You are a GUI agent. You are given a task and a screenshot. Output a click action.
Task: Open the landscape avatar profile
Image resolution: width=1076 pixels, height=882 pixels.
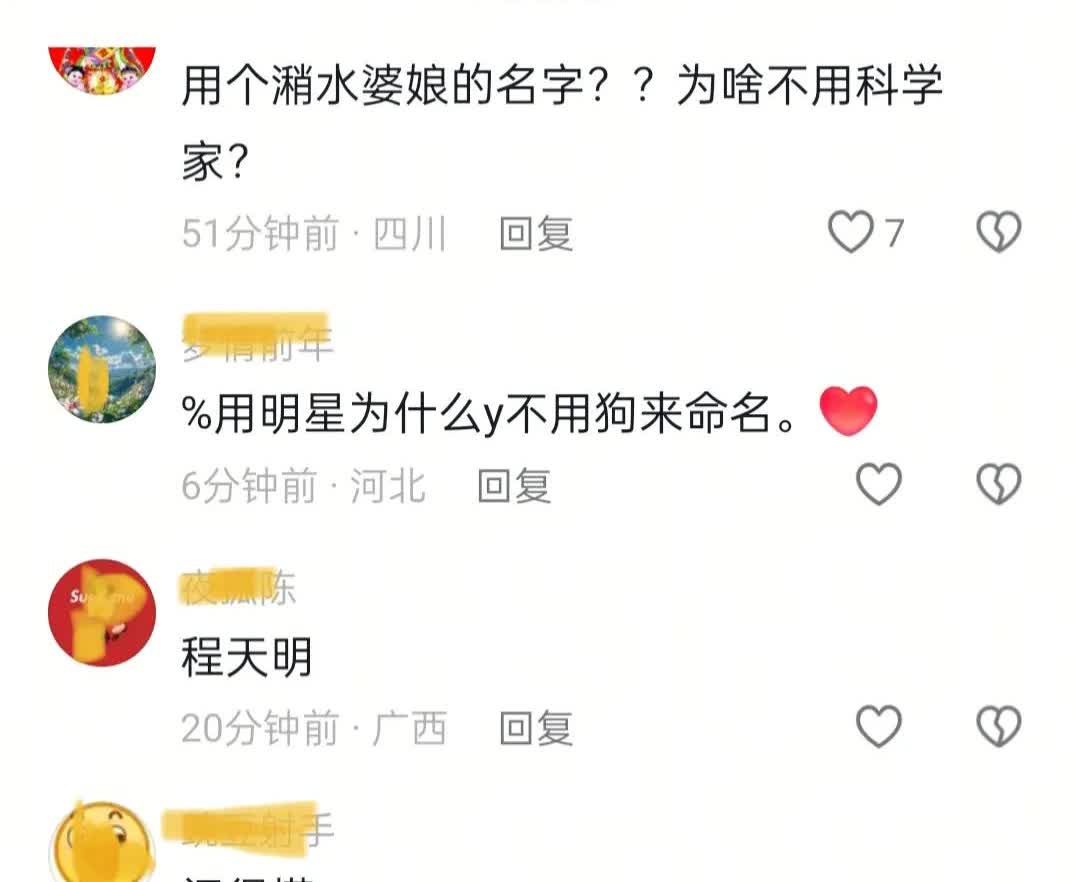click(x=102, y=369)
